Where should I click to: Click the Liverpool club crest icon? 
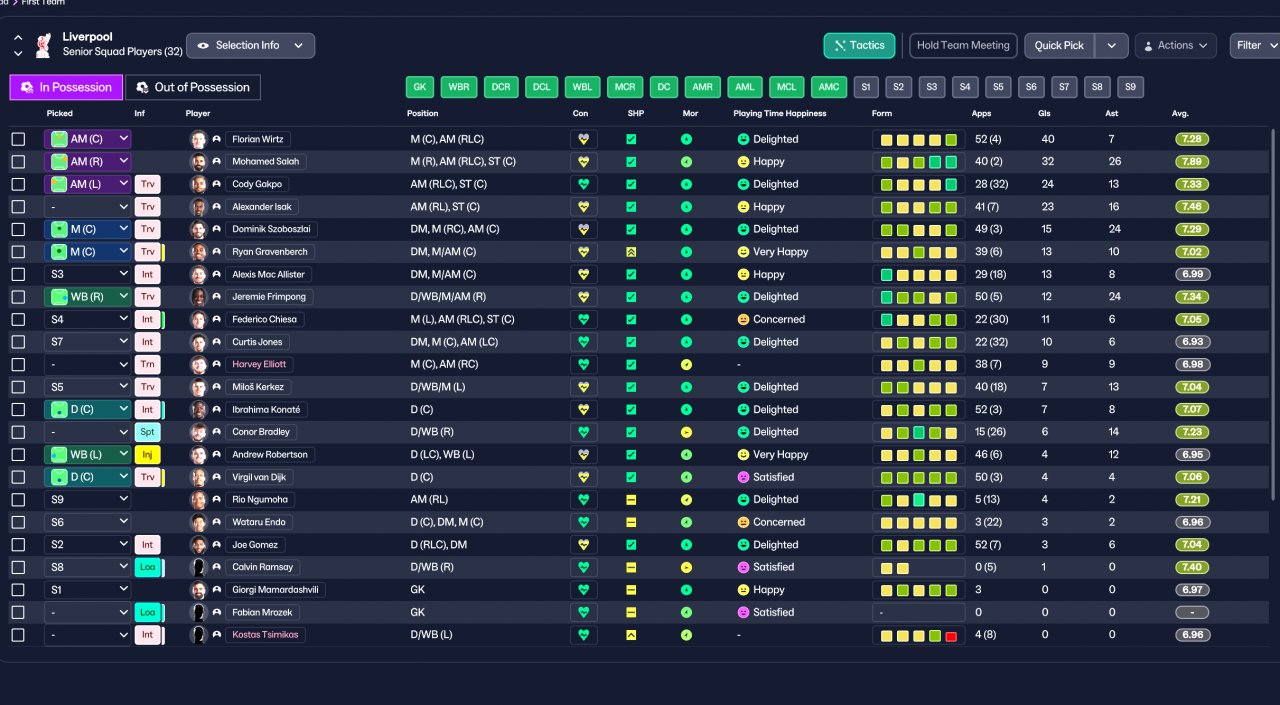point(43,45)
